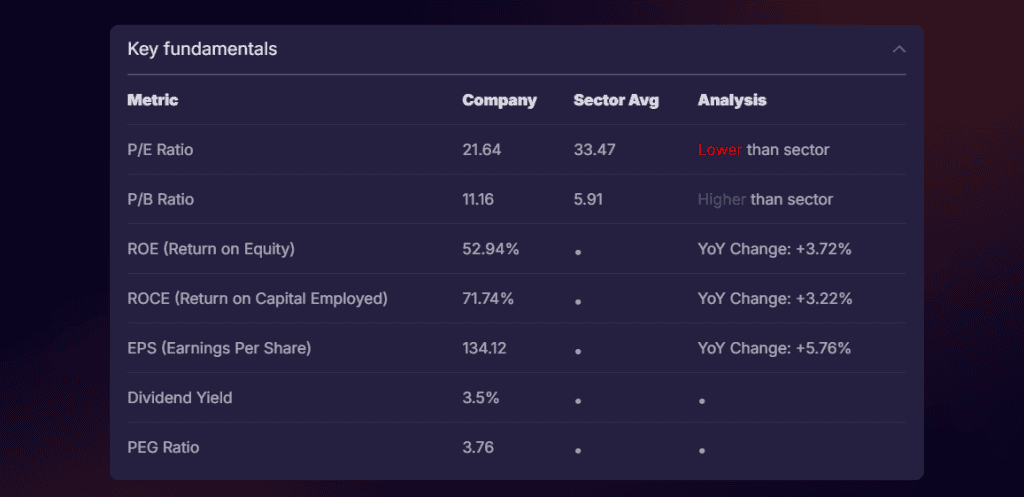Select EPS (Earnings Per Share) label
1024x497 pixels.
219,348
